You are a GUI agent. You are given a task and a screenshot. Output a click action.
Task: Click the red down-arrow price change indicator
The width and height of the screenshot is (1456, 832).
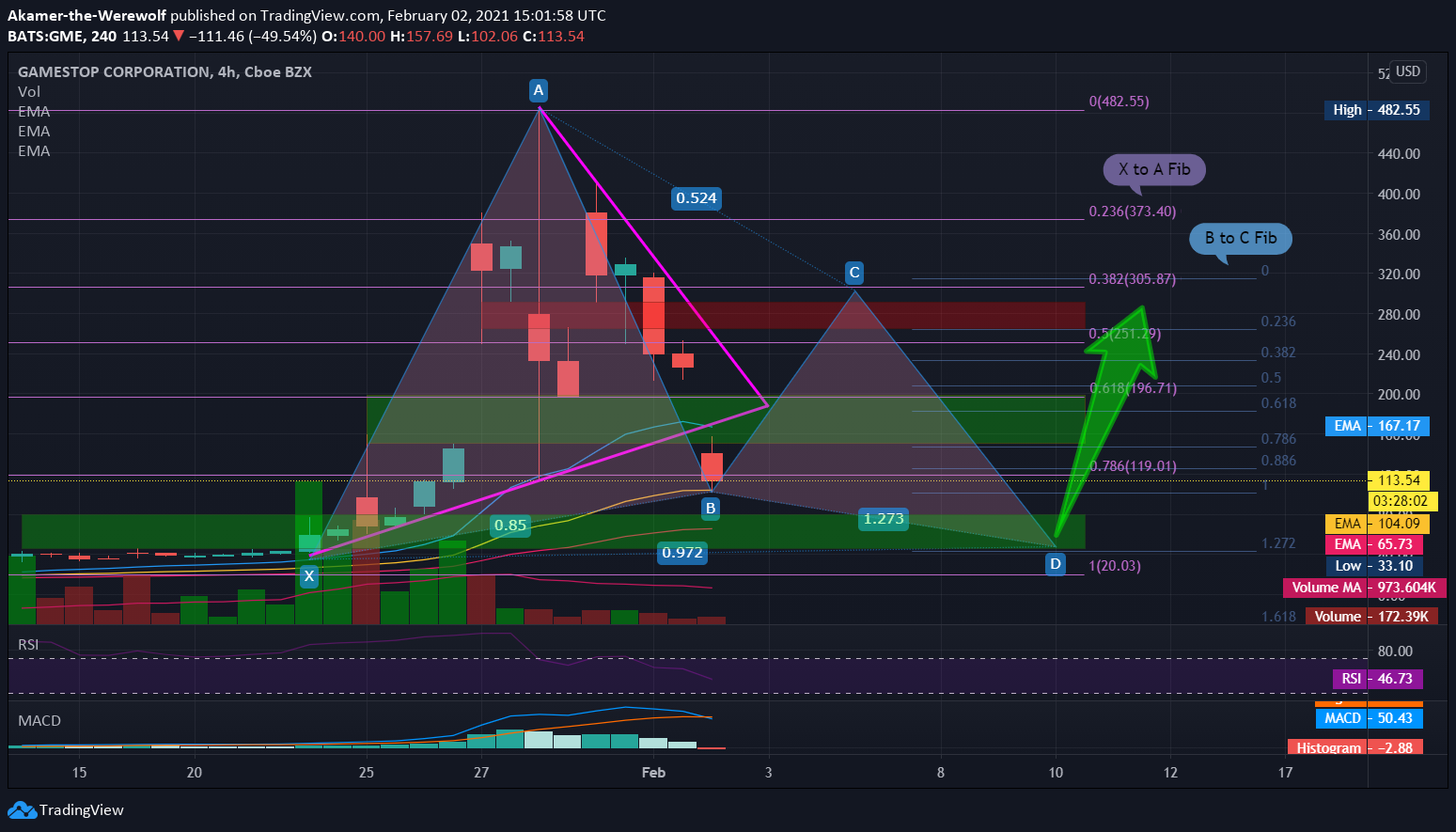click(179, 36)
